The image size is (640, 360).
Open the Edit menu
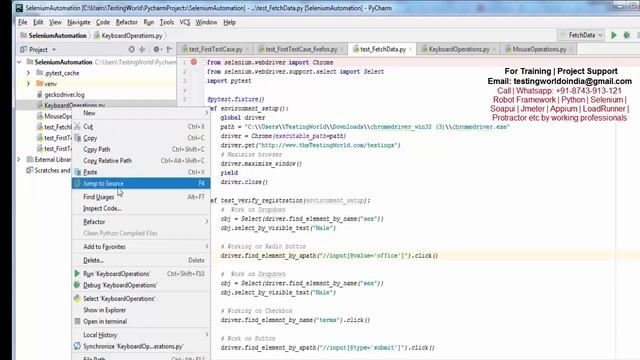(38, 22)
